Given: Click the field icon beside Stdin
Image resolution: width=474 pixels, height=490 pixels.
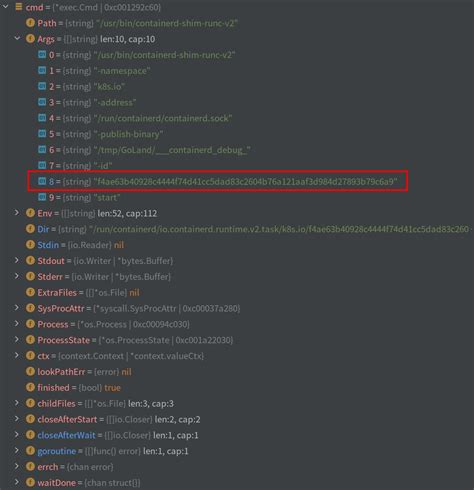Looking at the screenshot, I should pos(30,245).
